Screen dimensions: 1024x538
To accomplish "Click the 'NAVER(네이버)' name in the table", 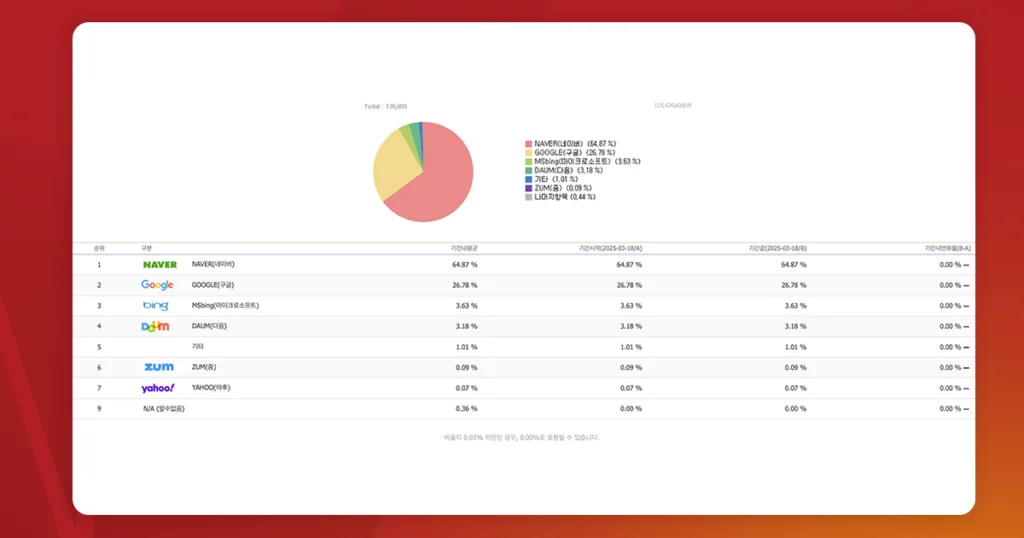I will [x=213, y=264].
